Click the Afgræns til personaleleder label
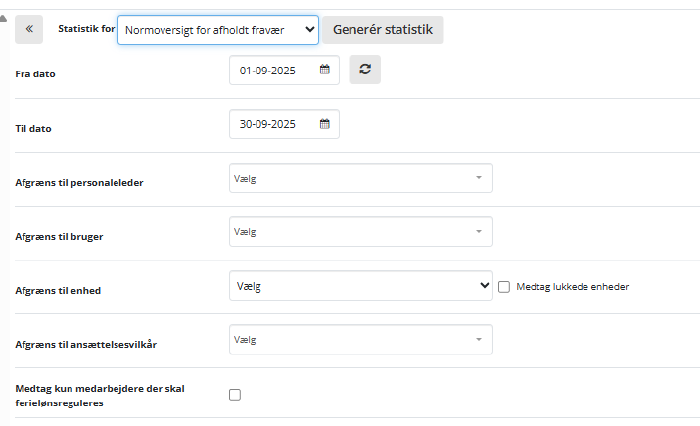This screenshot has height=426, width=700. tap(80, 183)
